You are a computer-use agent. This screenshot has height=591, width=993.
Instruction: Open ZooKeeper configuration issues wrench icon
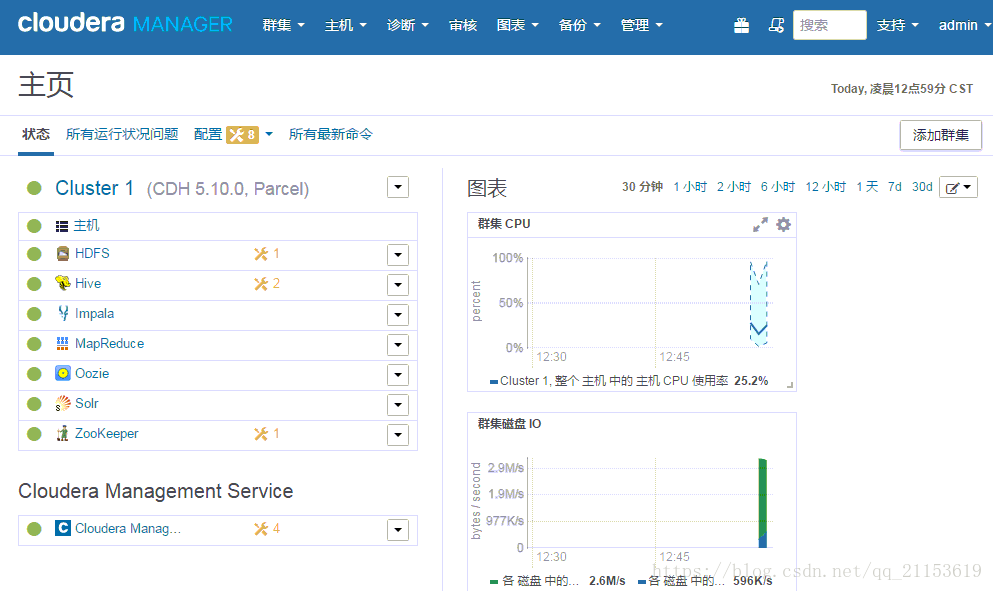pyautogui.click(x=261, y=434)
